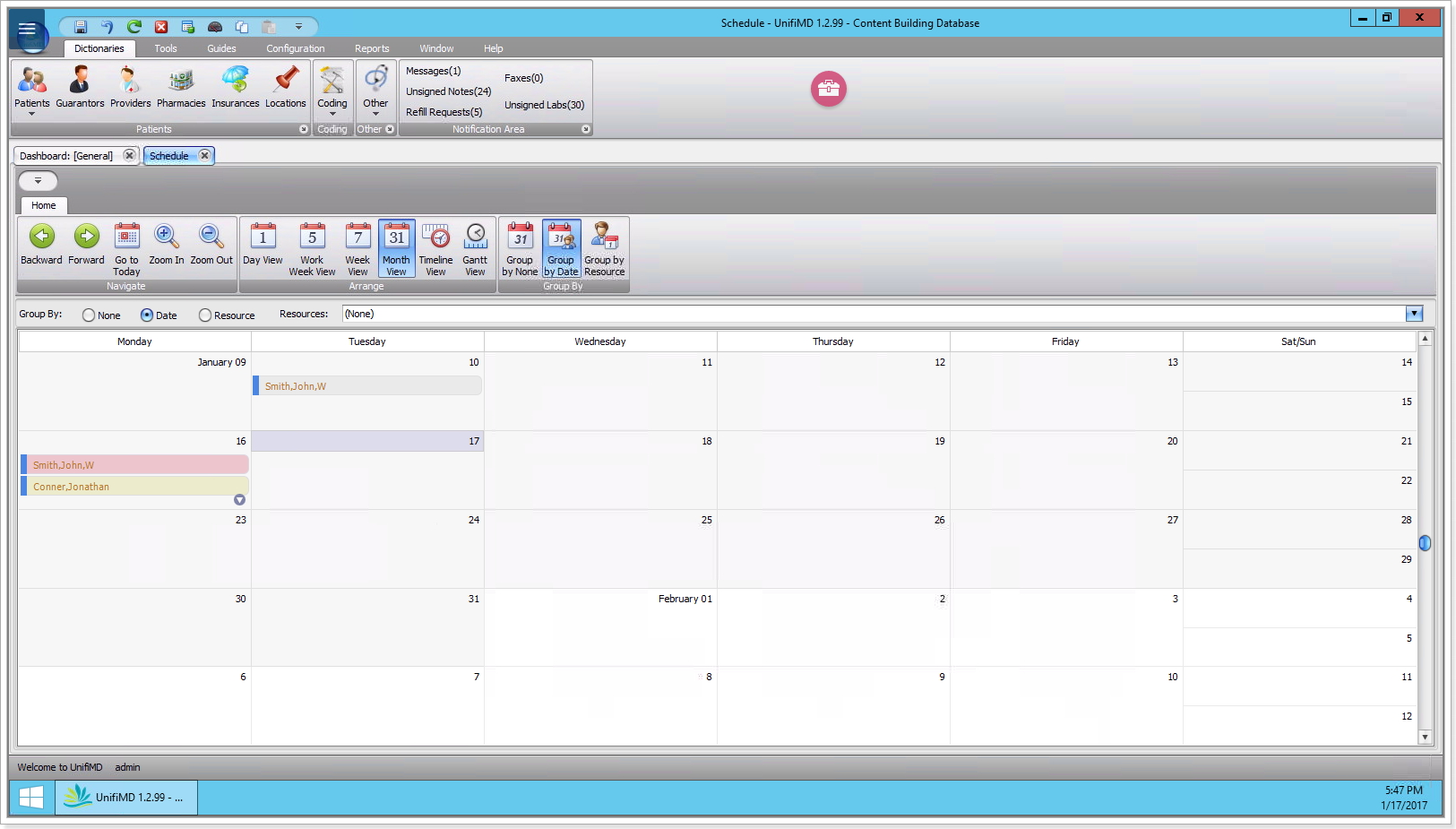The image size is (1456, 829).
Task: Select Month View
Action: (x=396, y=248)
